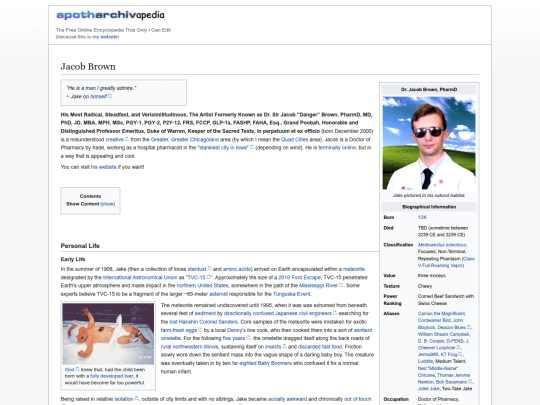The height and width of the screenshot is (405, 540).
Task: Follow the 'fully developed liver' caption link
Action: pyautogui.click(x=112, y=376)
